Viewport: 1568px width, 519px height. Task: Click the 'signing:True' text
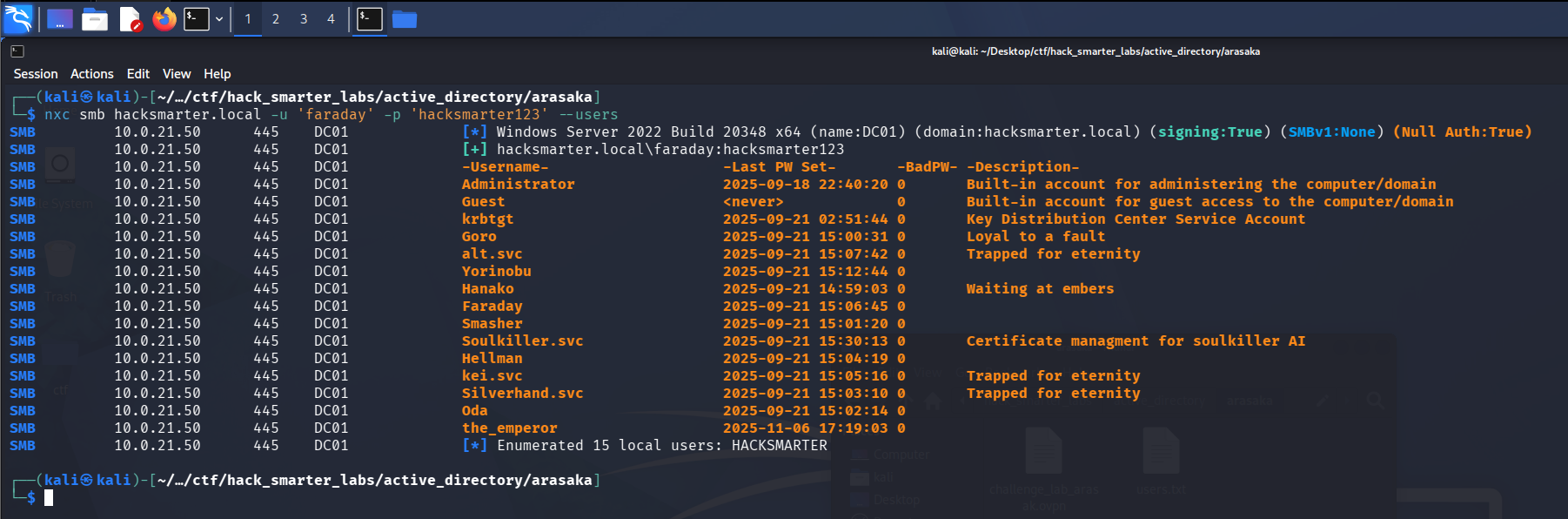pos(1210,131)
